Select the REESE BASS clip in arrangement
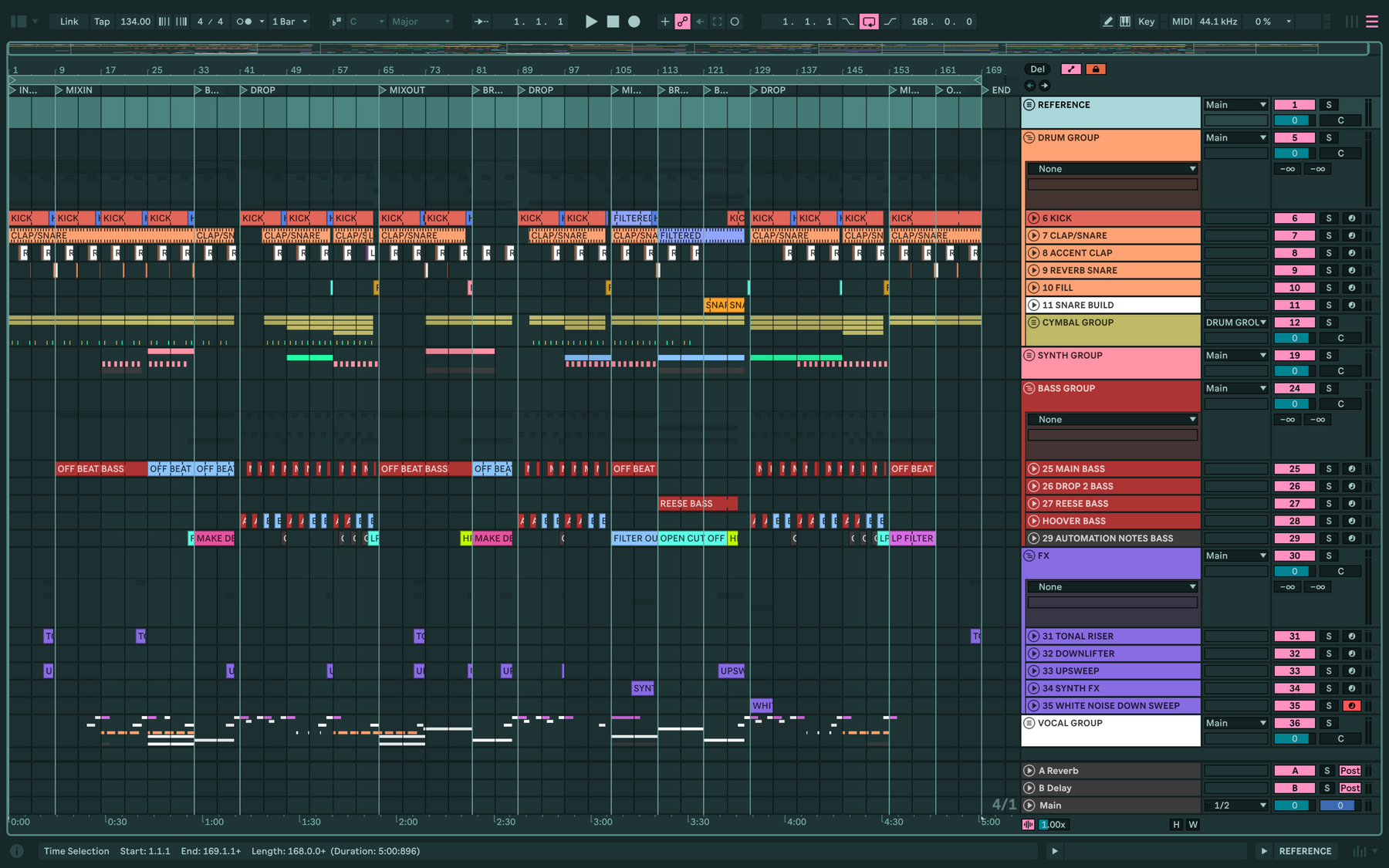This screenshot has width=1389, height=868. tap(698, 504)
